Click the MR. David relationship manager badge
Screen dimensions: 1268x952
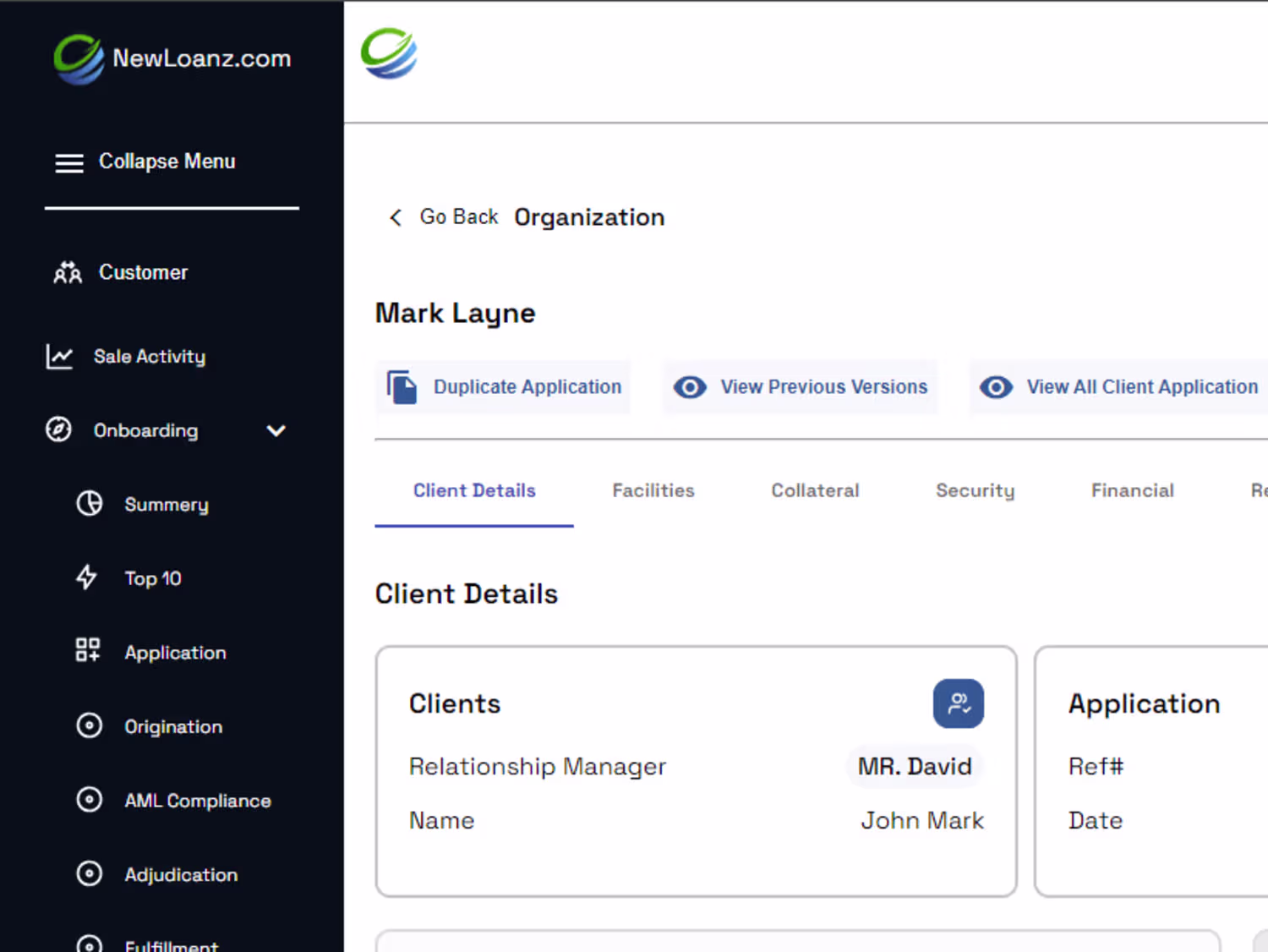tap(914, 766)
